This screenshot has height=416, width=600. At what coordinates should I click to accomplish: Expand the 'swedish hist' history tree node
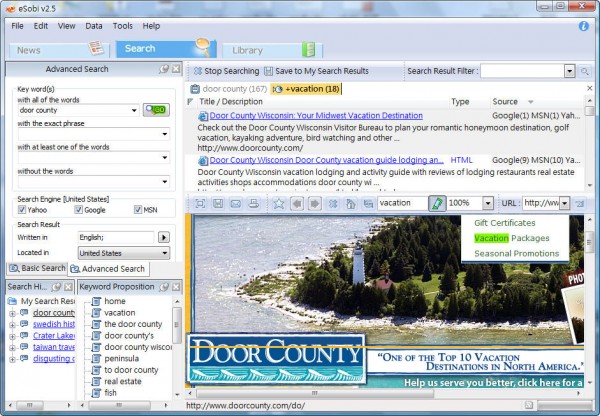coord(12,325)
